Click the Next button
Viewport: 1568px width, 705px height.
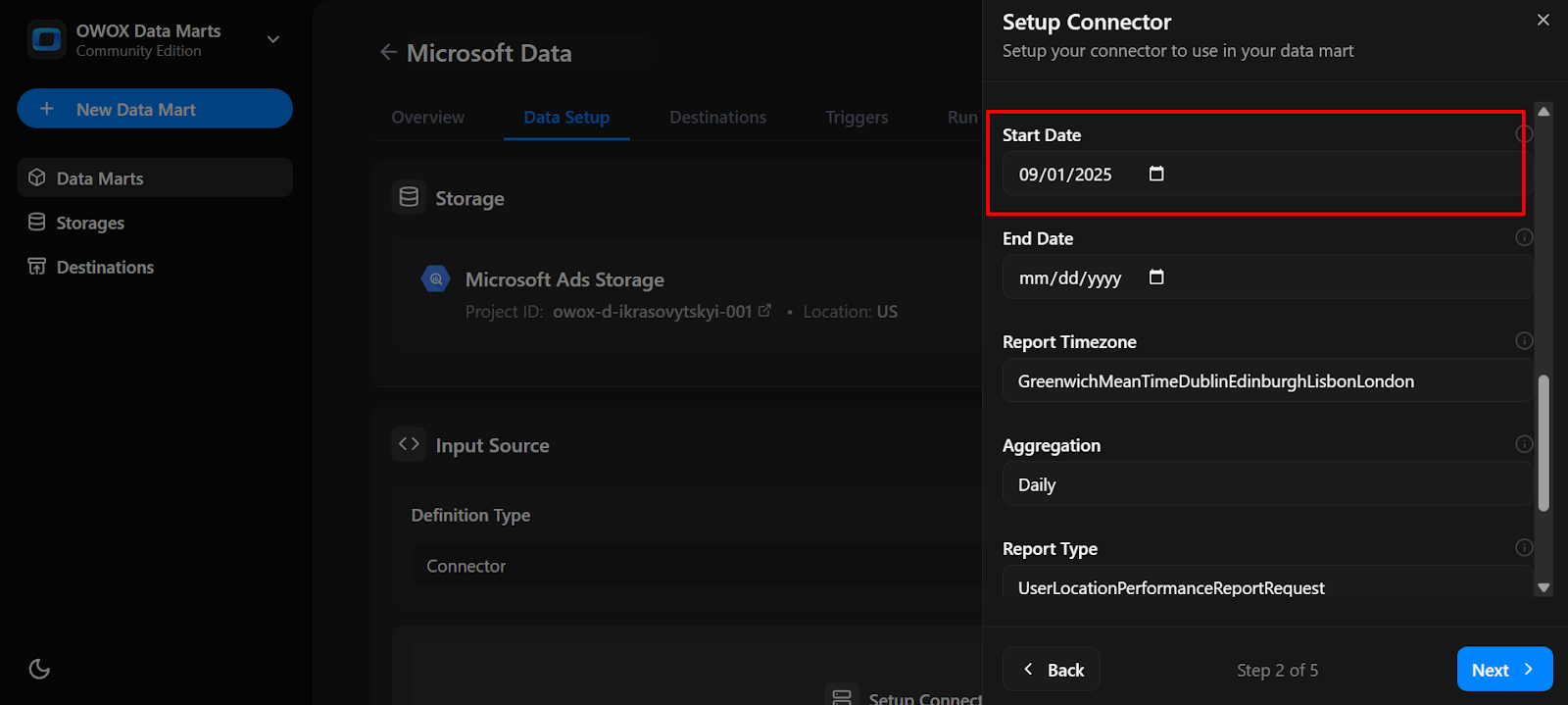(1503, 670)
